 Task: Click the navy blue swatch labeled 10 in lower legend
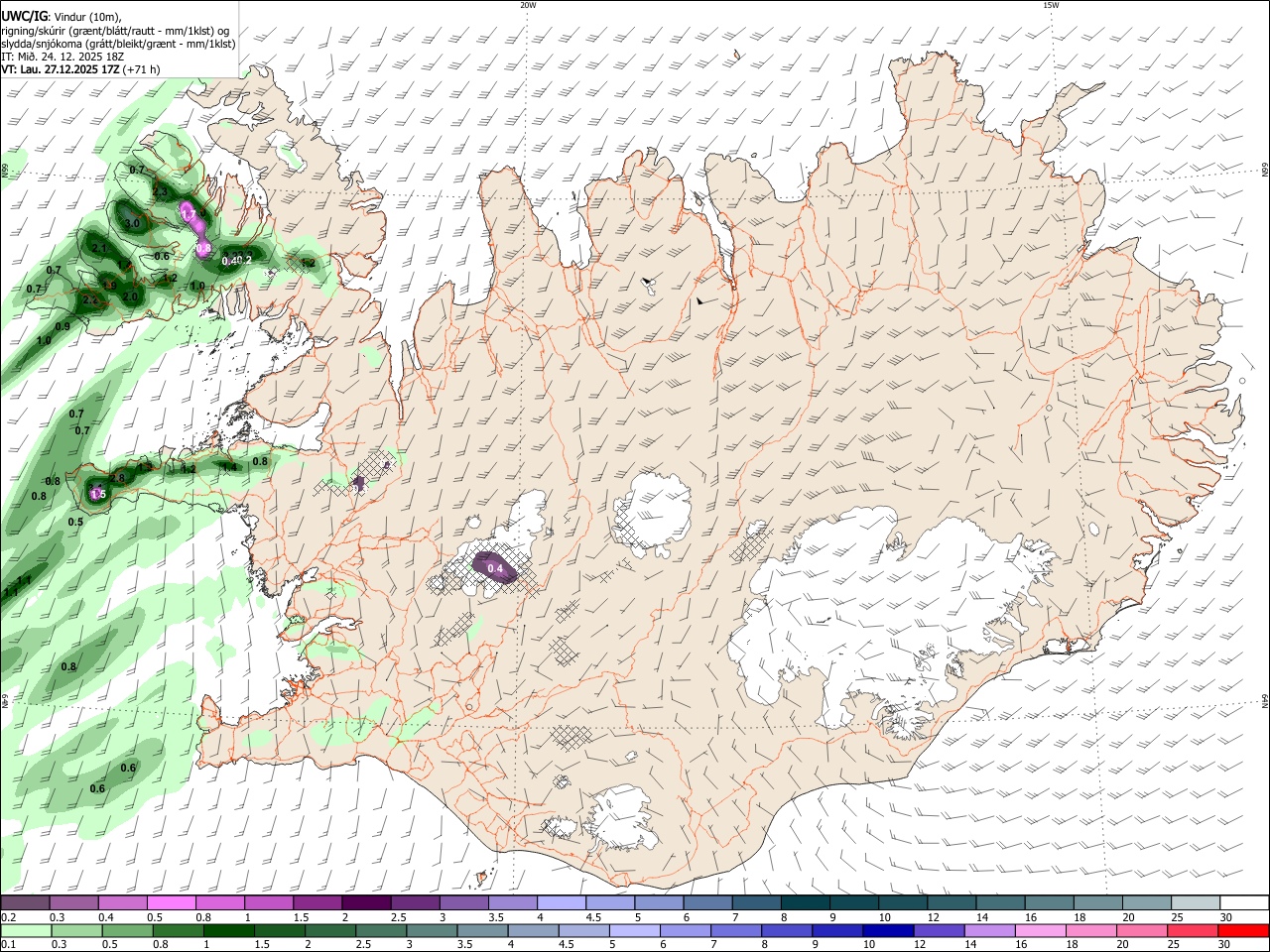coord(887,930)
